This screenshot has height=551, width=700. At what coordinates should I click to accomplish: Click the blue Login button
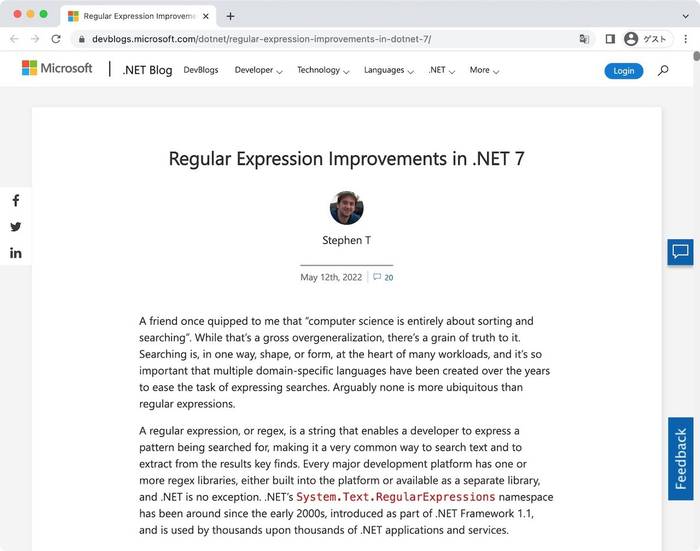624,71
